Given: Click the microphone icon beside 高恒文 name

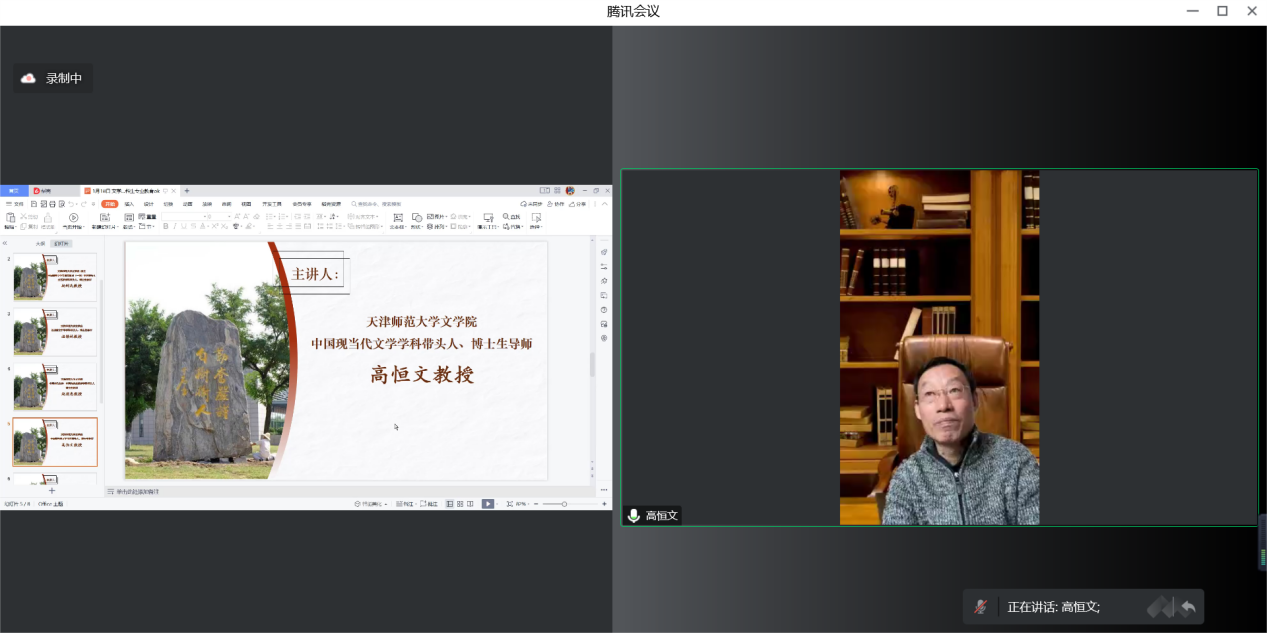Looking at the screenshot, I should 633,516.
